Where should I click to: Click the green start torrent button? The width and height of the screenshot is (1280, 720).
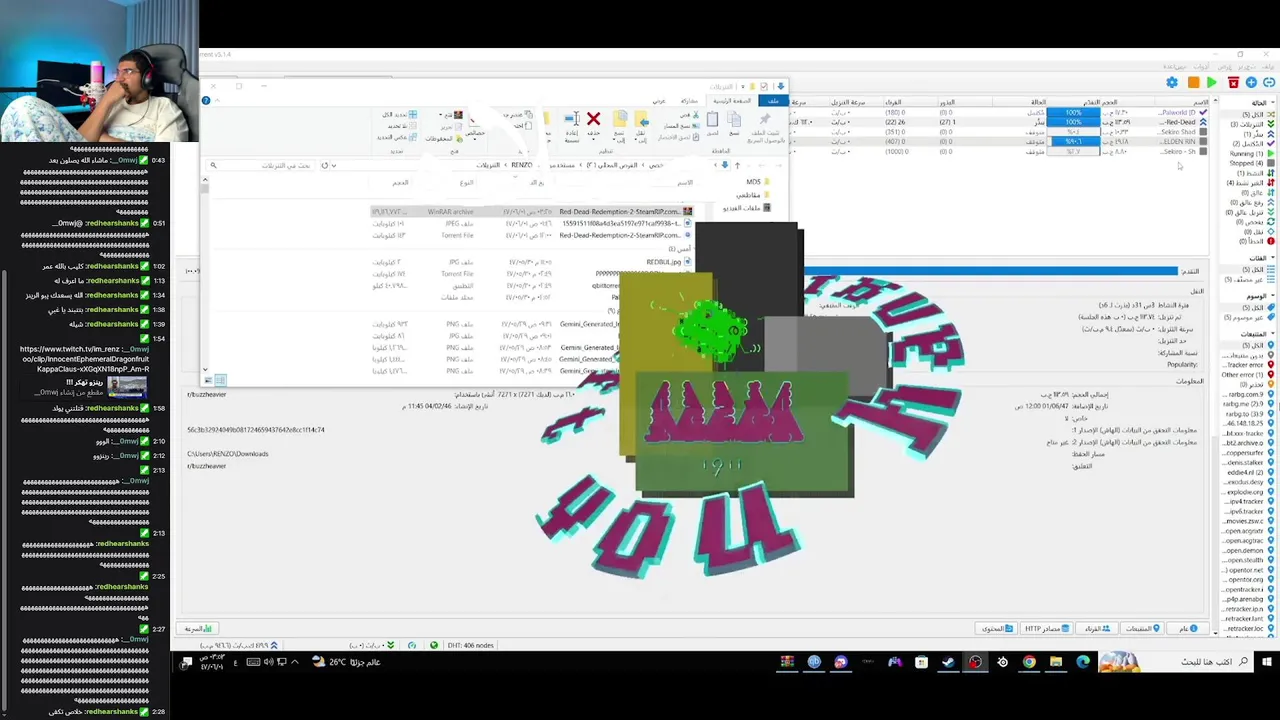[1211, 83]
